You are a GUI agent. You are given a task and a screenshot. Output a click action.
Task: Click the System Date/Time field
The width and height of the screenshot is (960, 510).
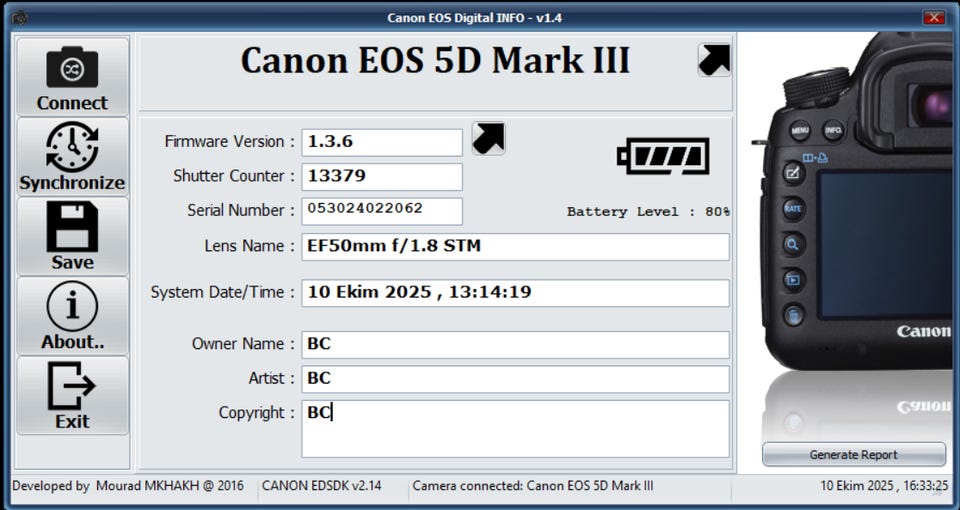516,293
